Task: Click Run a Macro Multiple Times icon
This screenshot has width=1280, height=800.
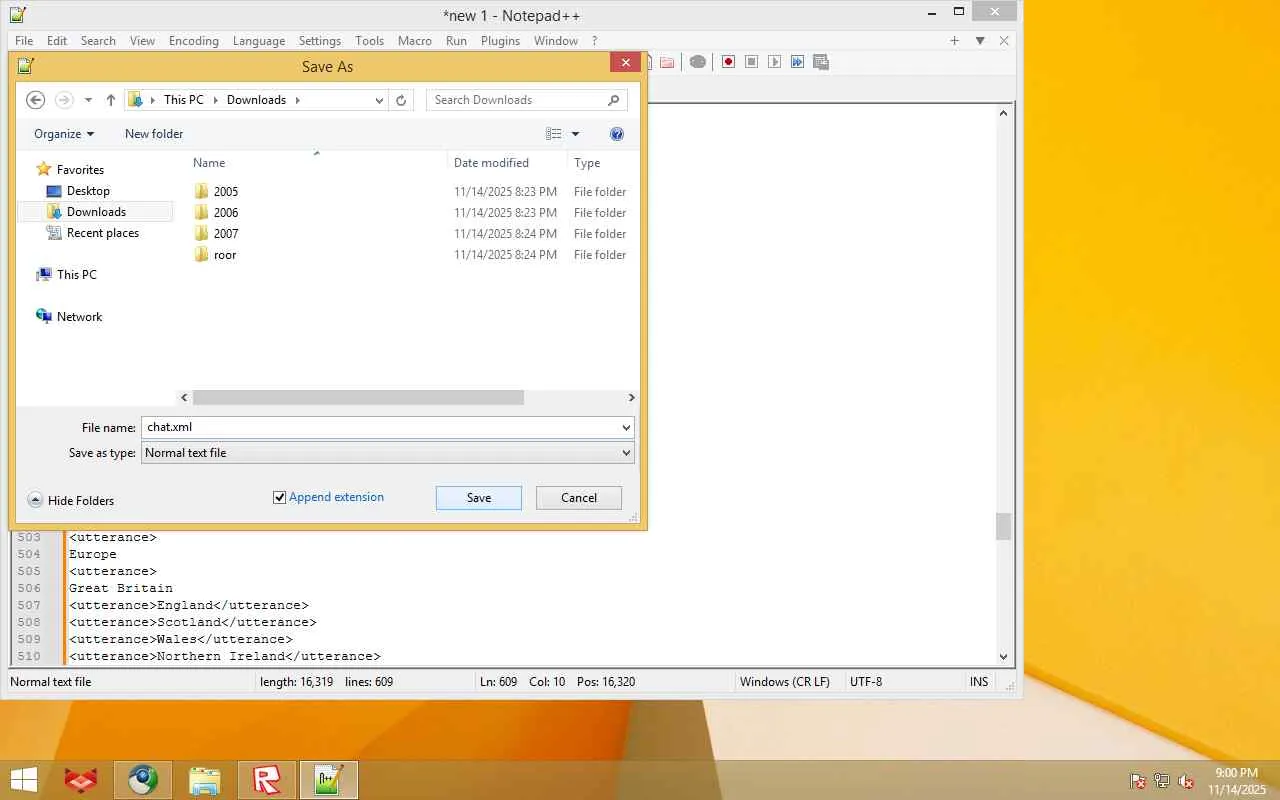Action: click(x=797, y=62)
